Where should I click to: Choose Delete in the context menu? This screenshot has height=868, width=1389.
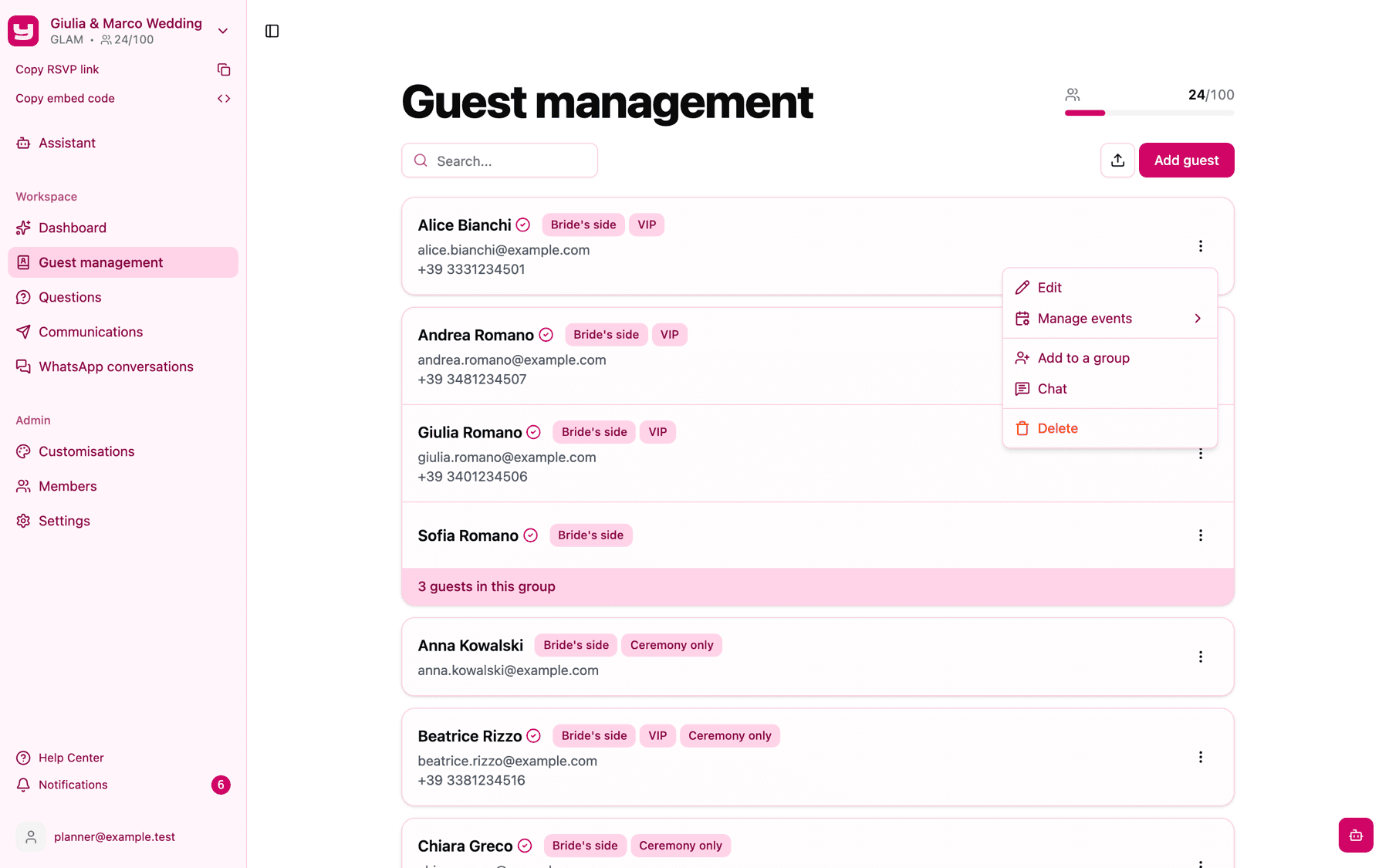1110,428
